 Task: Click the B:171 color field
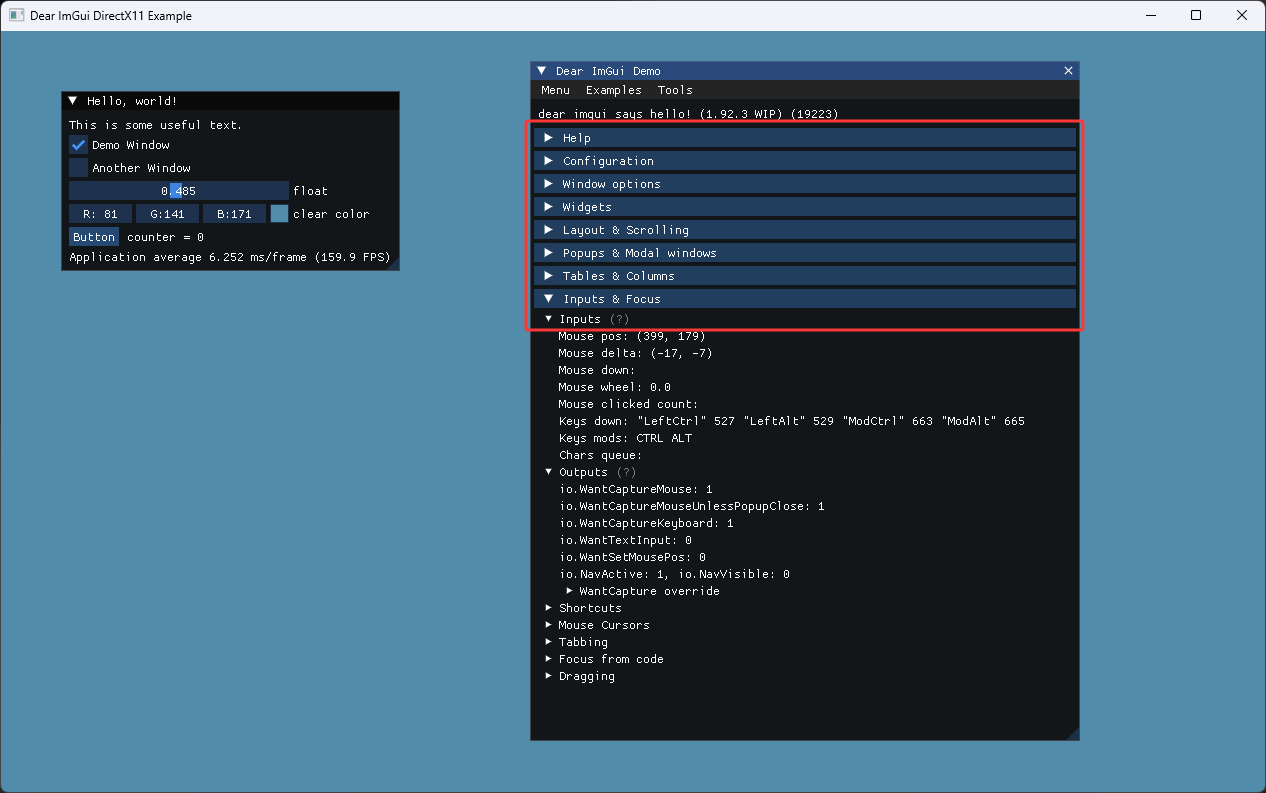pos(234,214)
